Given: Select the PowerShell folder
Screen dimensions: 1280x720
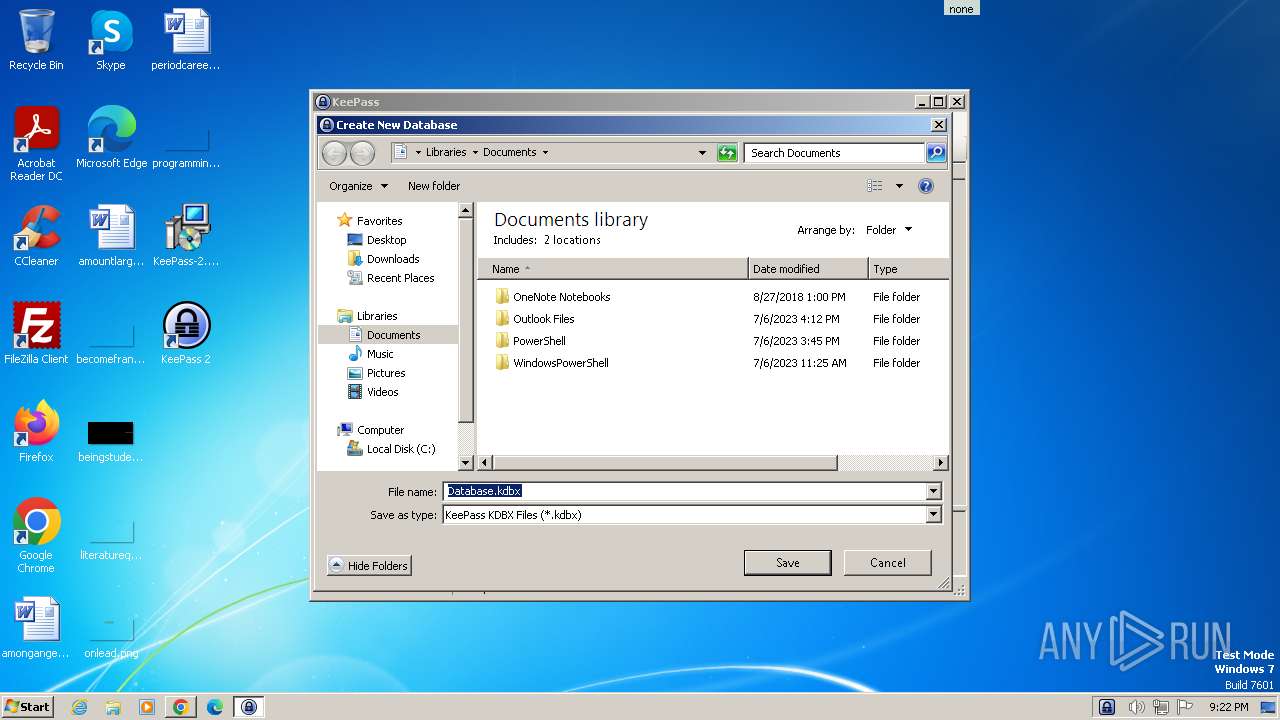Looking at the screenshot, I should [x=539, y=341].
